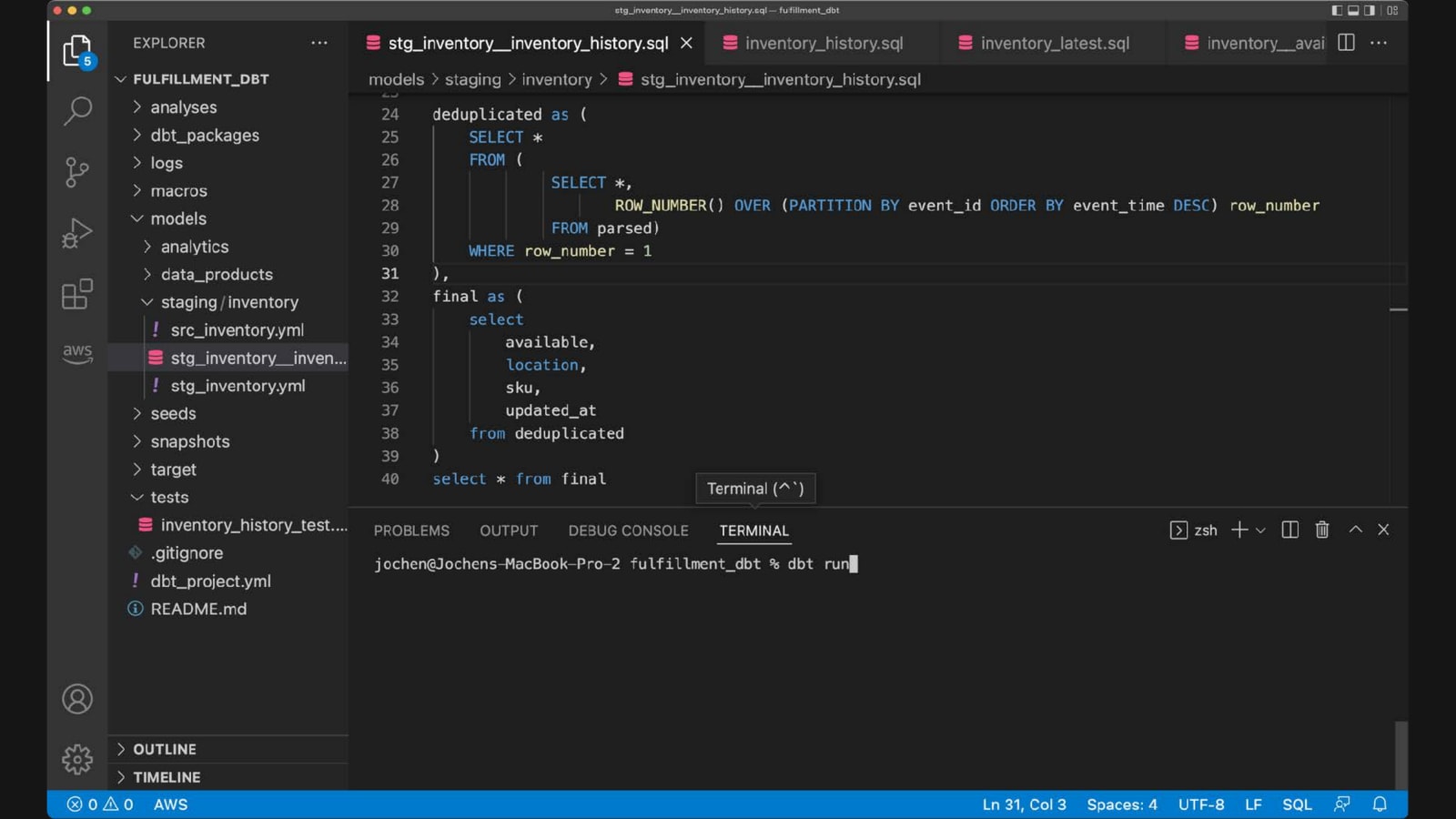This screenshot has height=819, width=1456.
Task: Open inventory_history_test file in tests
Action: click(227, 525)
